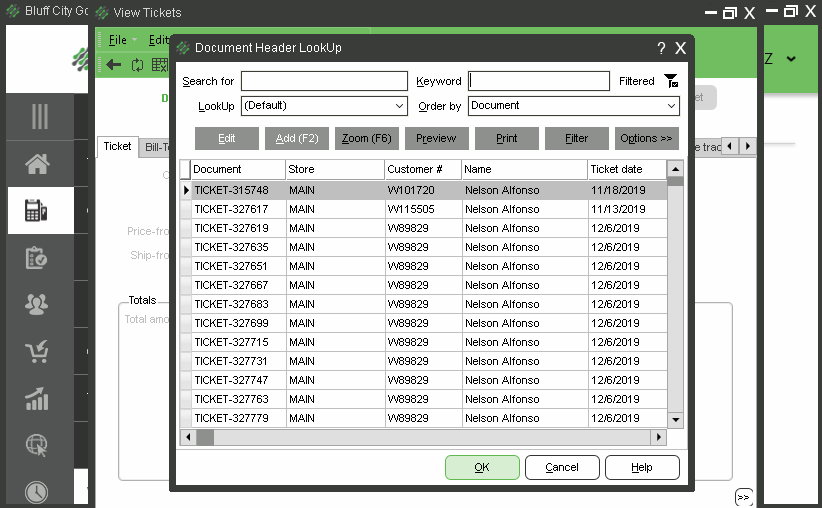The image size is (822, 508).
Task: Select row TICKET-327731
Action: pyautogui.click(x=424, y=361)
